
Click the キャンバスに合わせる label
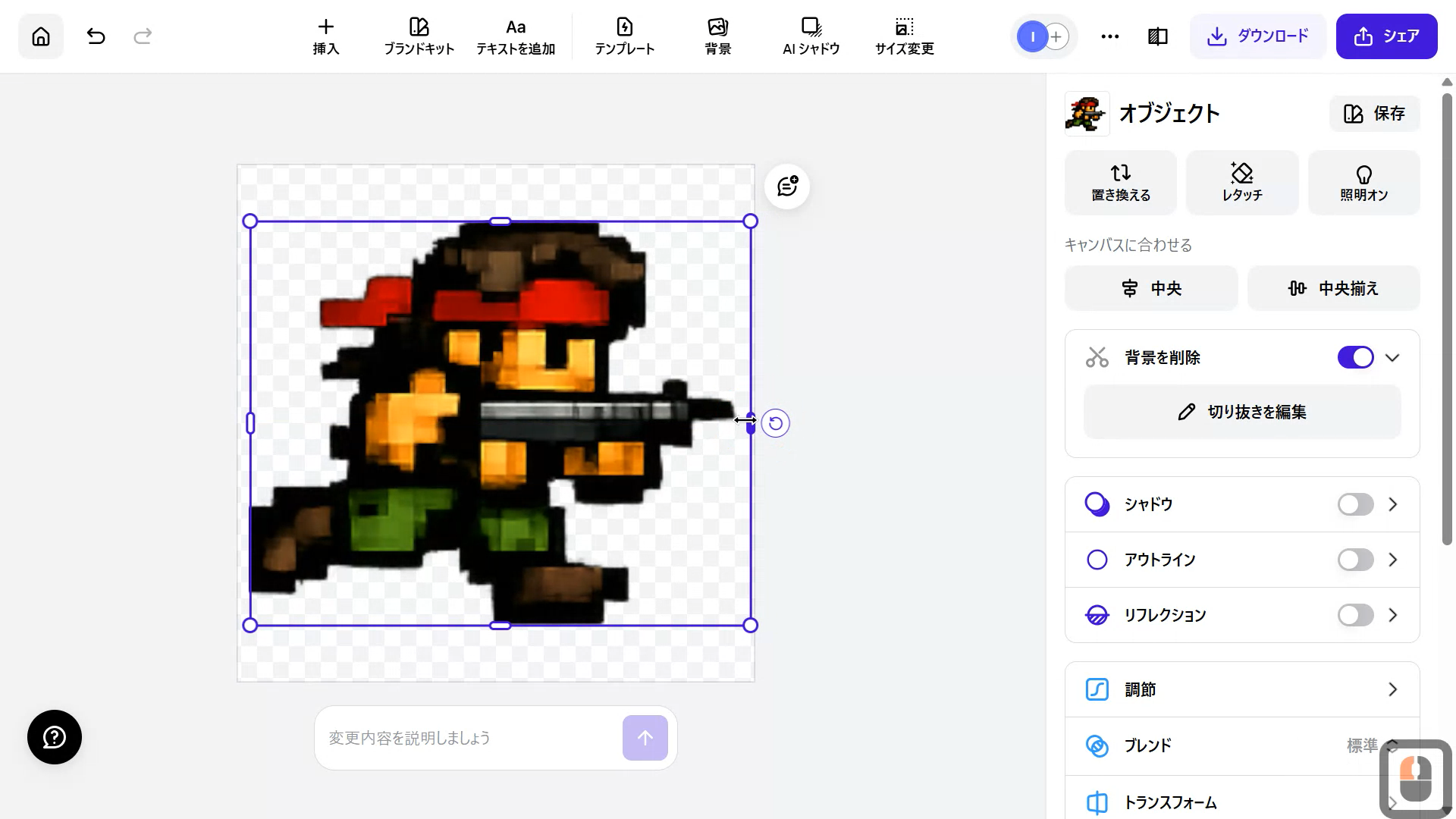[x=1128, y=245]
